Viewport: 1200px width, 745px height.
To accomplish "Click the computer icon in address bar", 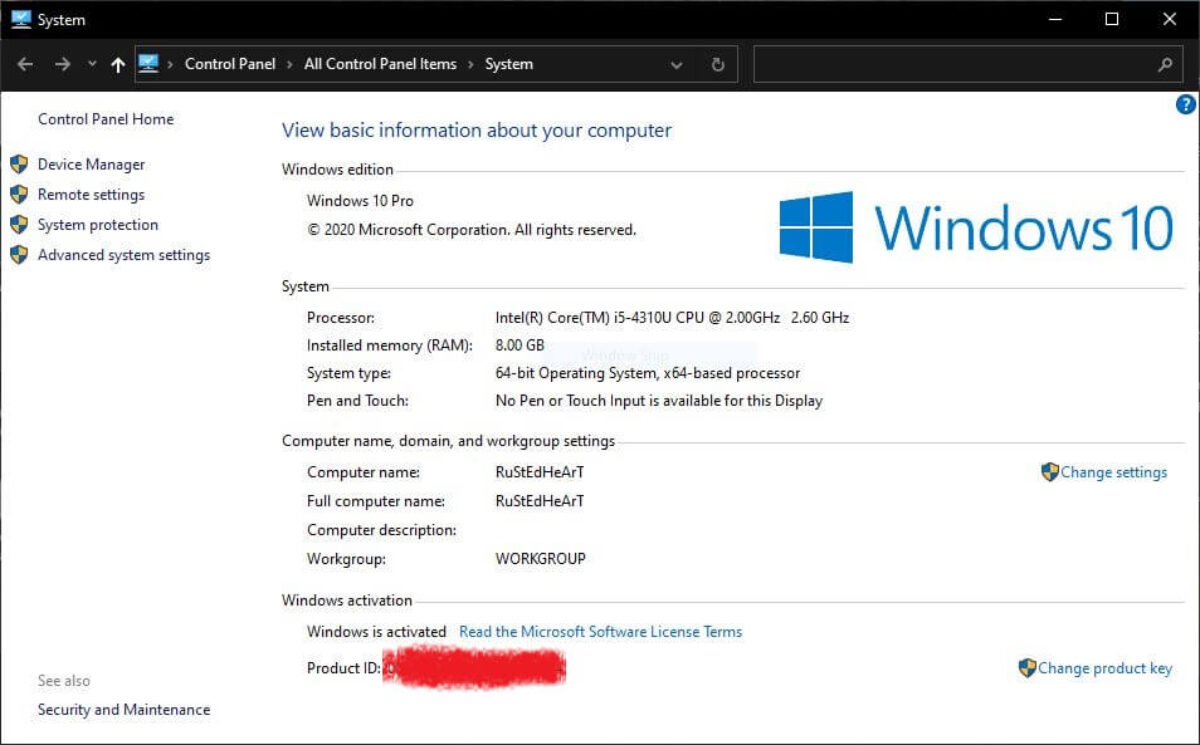I will 148,63.
